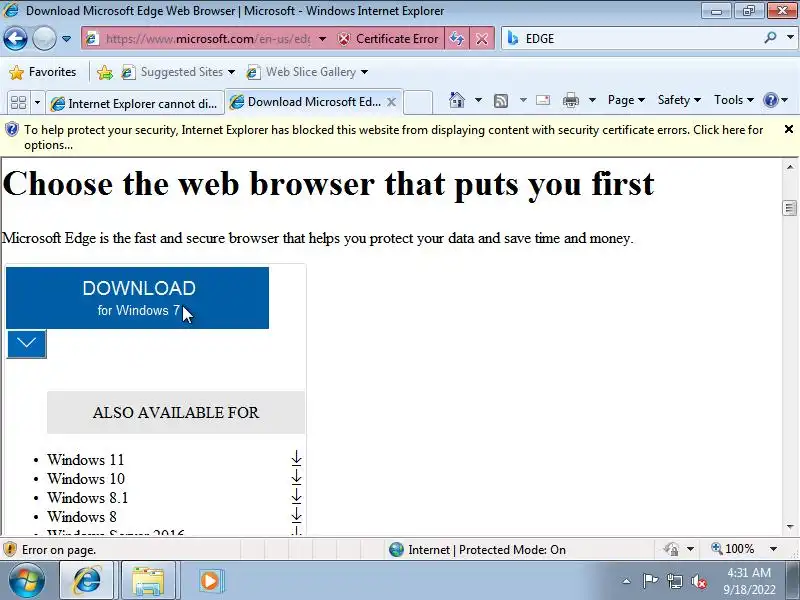
Task: Click the page scroll up arrow
Action: (x=790, y=167)
